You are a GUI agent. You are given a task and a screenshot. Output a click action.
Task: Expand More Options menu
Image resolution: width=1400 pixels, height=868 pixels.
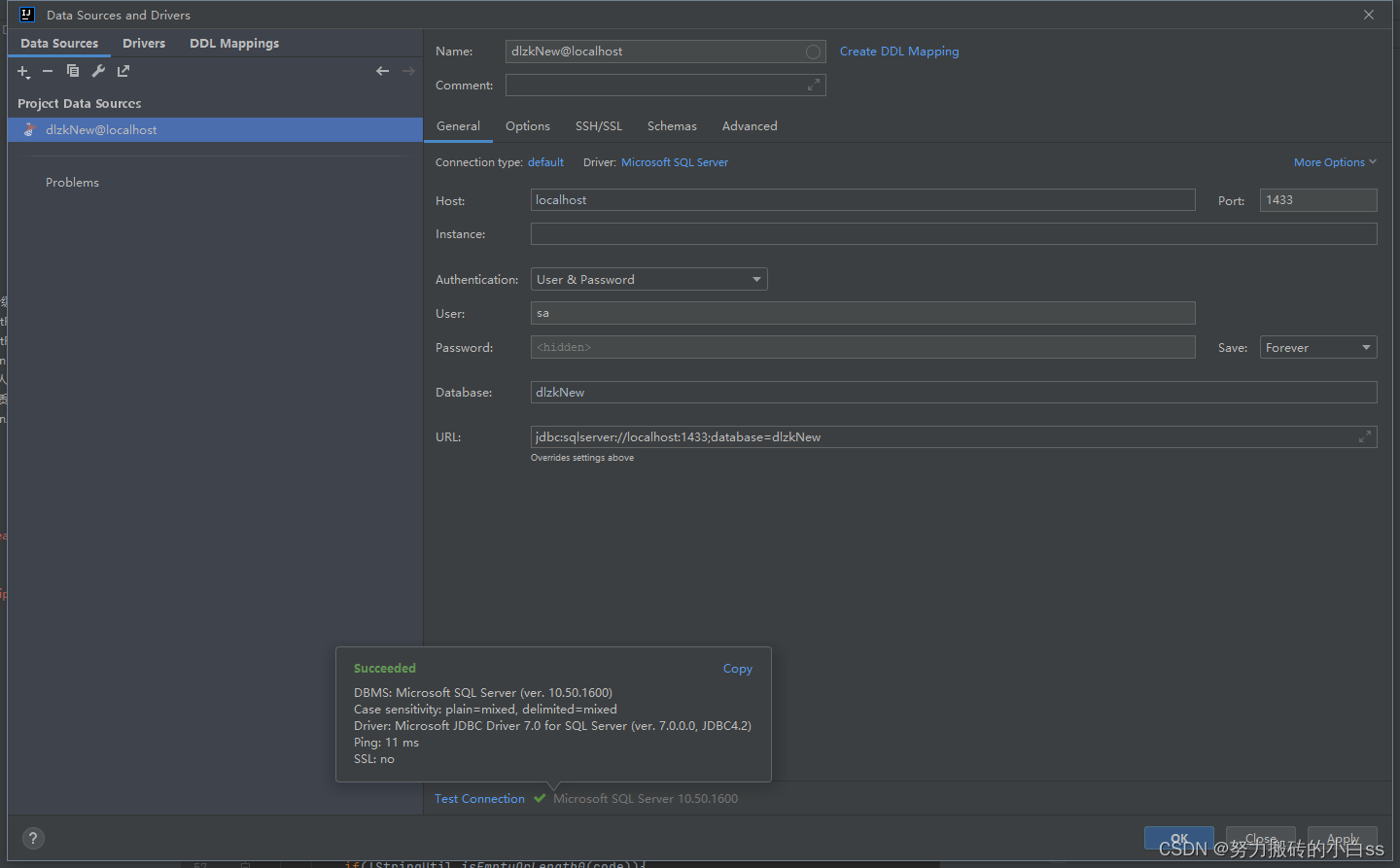click(1335, 162)
